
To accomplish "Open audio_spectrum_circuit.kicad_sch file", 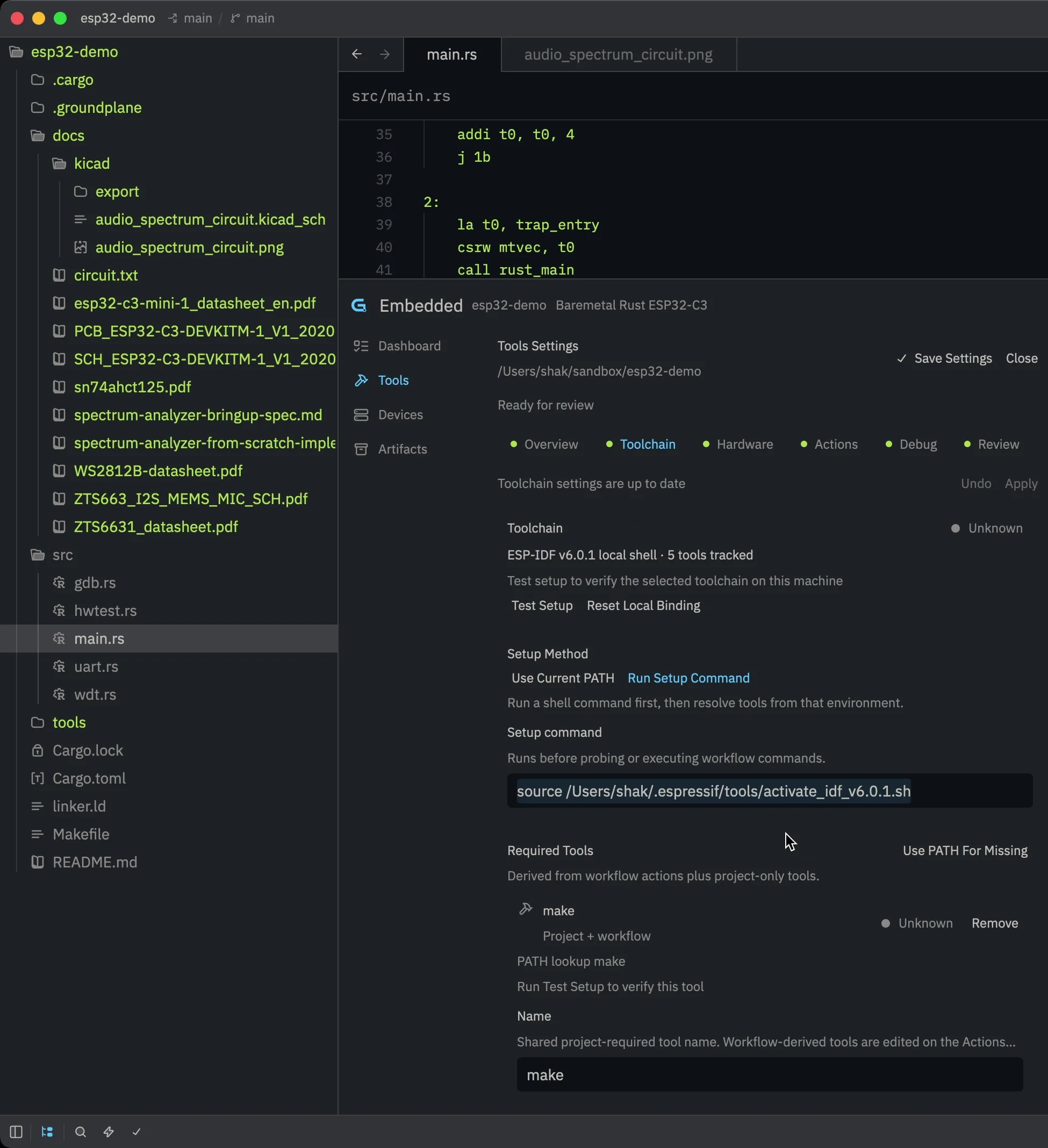I will click(210, 219).
